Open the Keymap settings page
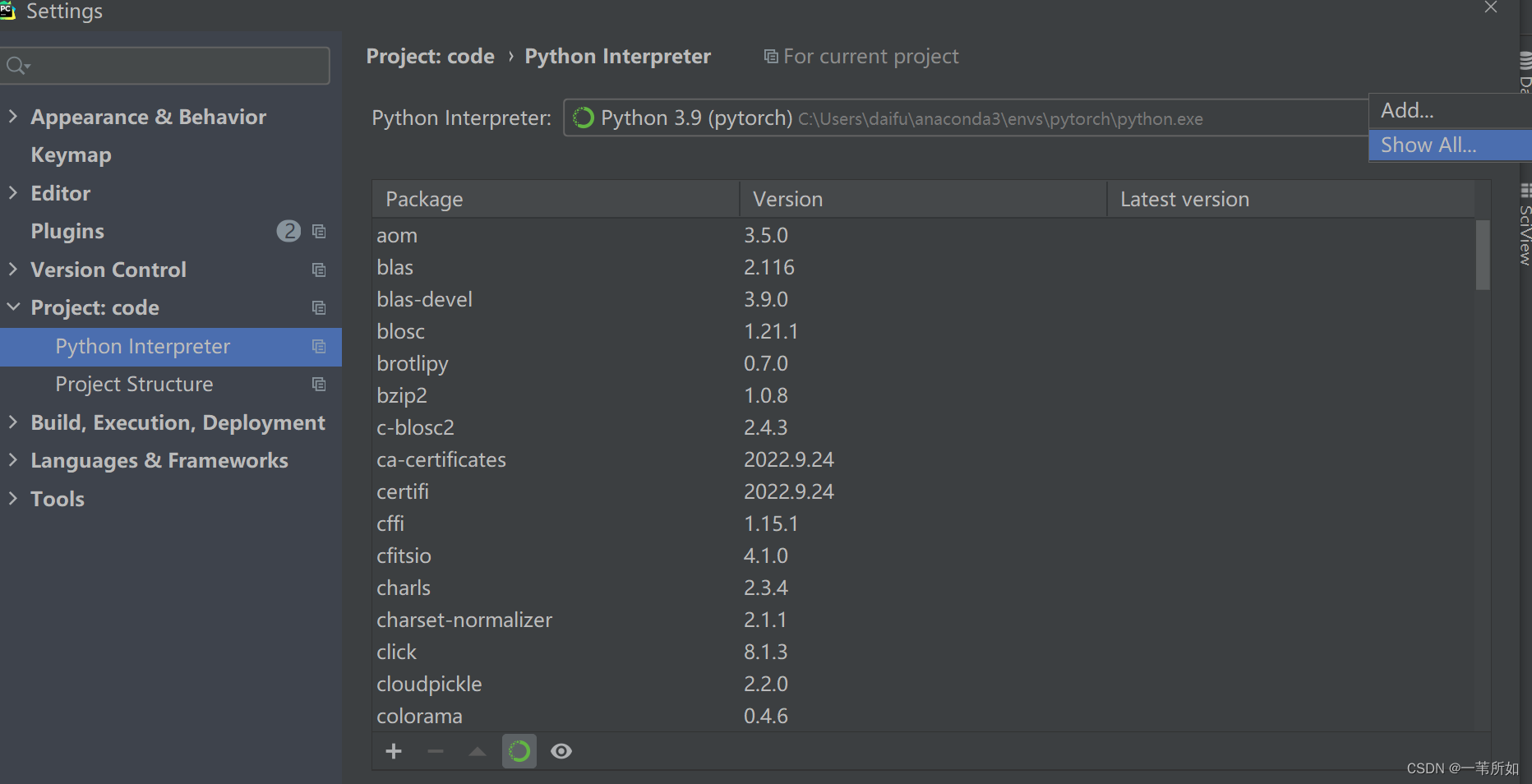 pyautogui.click(x=71, y=154)
